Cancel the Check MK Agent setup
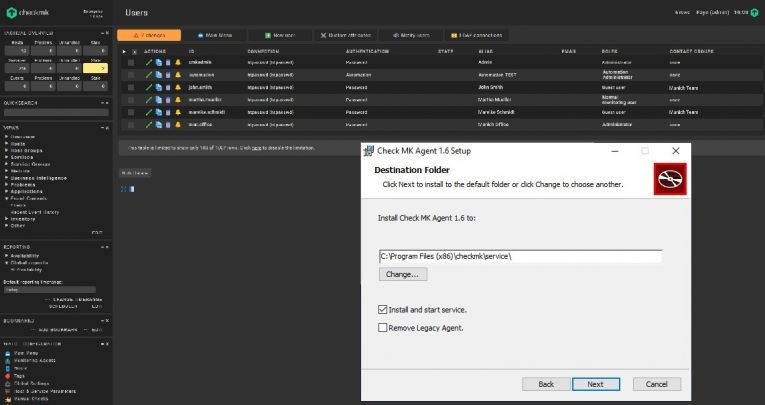The width and height of the screenshot is (765, 405). [657, 384]
